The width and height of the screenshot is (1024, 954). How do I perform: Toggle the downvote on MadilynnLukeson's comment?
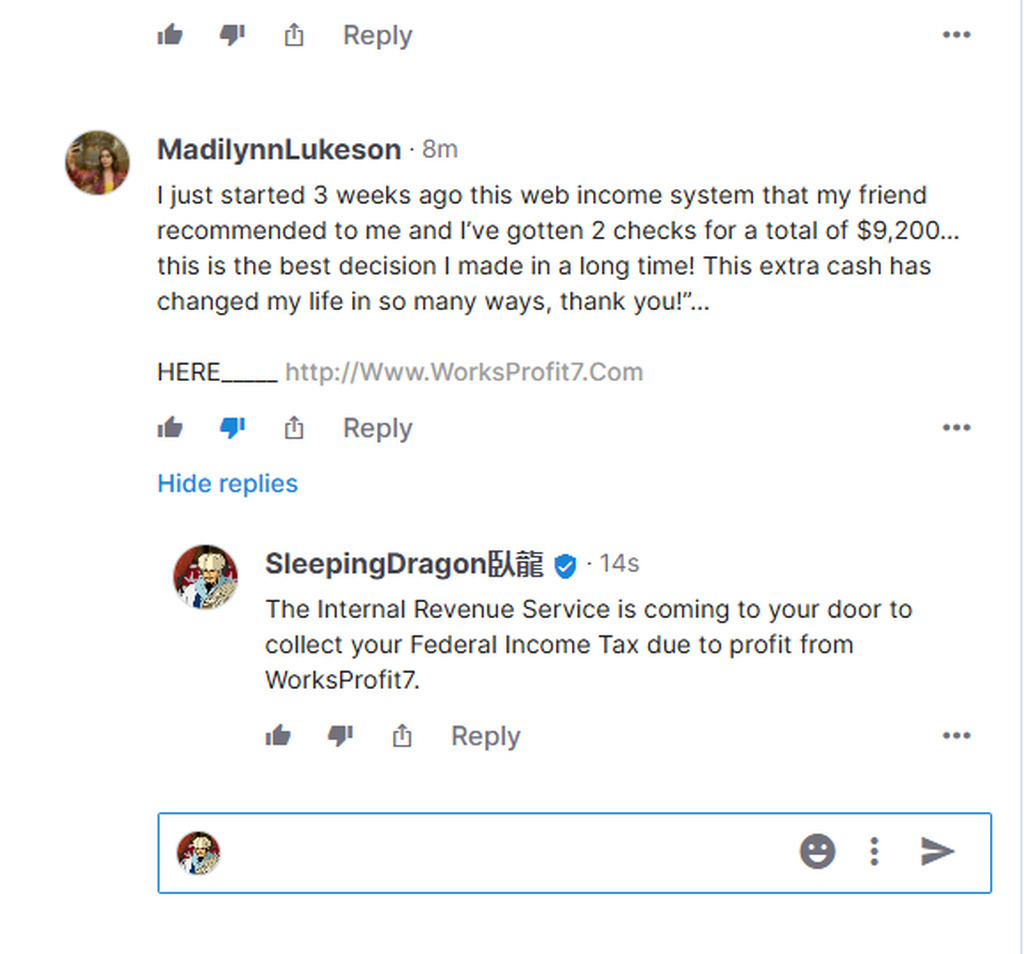232,428
